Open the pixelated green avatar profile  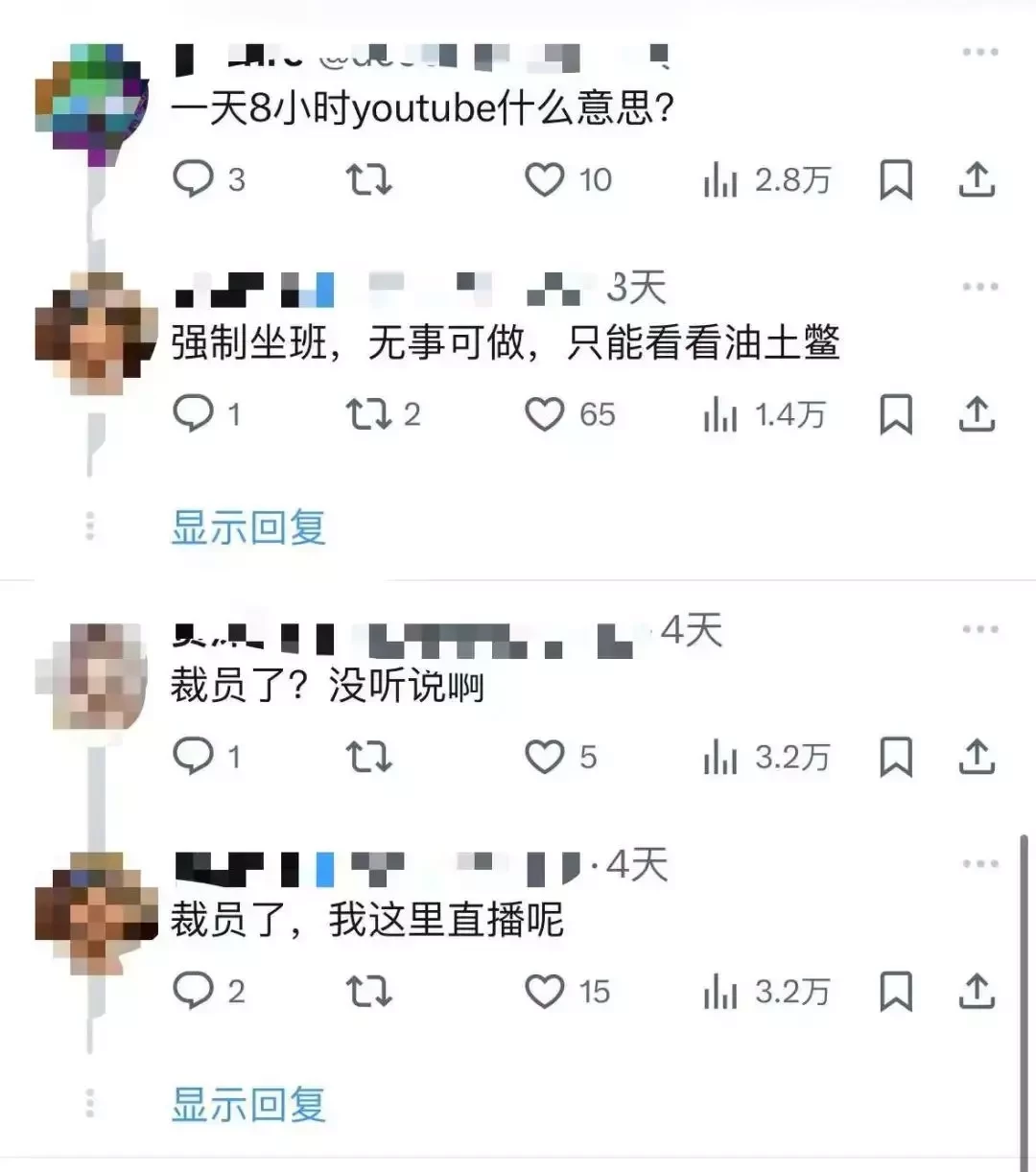coord(92,104)
